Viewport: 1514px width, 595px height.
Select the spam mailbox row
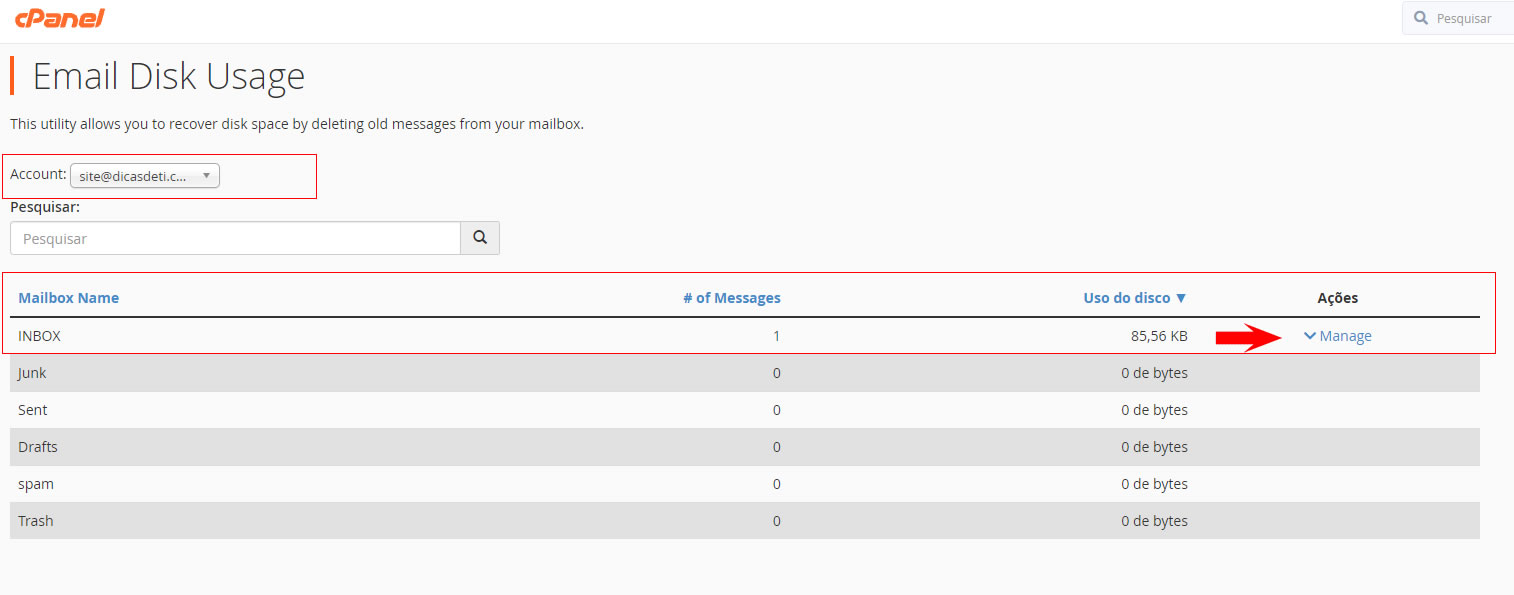pos(36,484)
